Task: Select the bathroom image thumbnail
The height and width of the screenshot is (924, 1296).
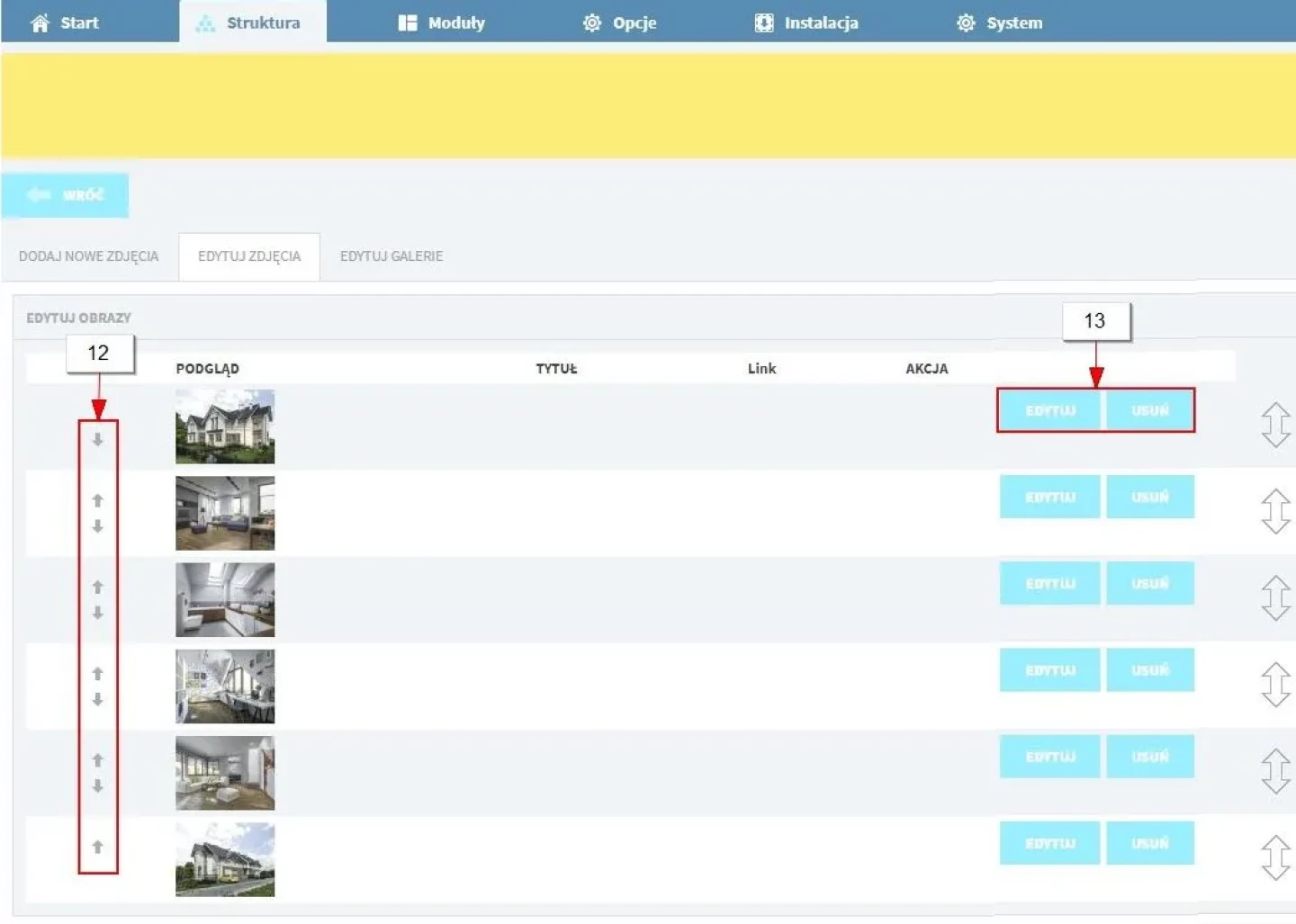Action: [225, 600]
